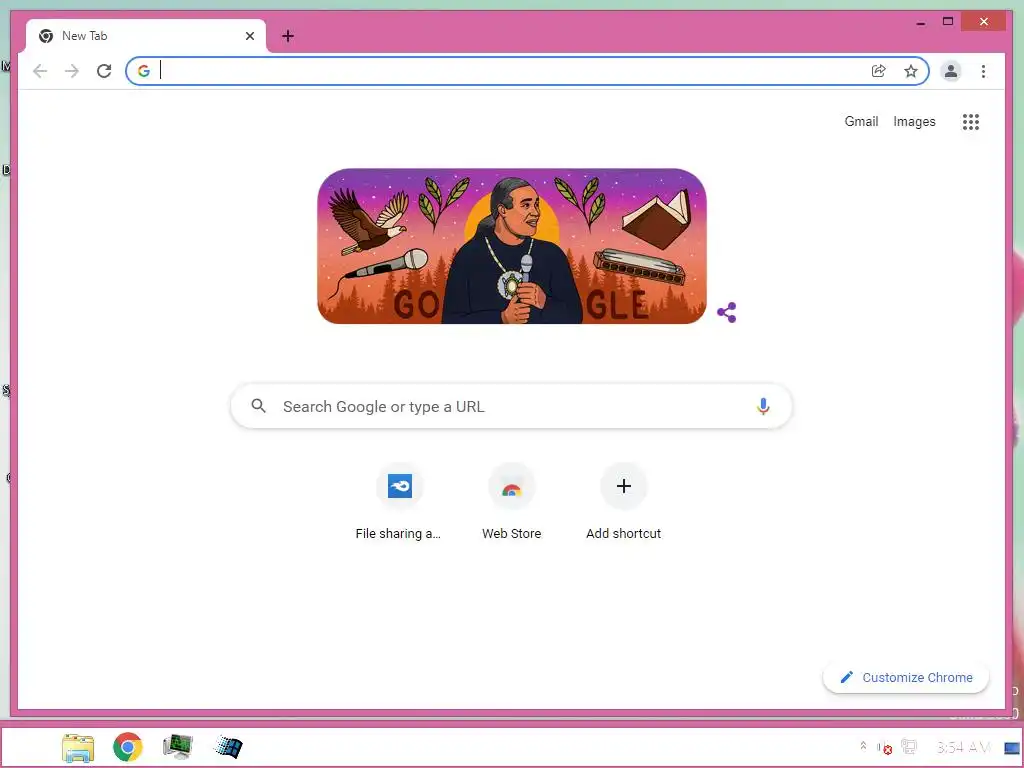Focus the address bar field

coord(527,71)
